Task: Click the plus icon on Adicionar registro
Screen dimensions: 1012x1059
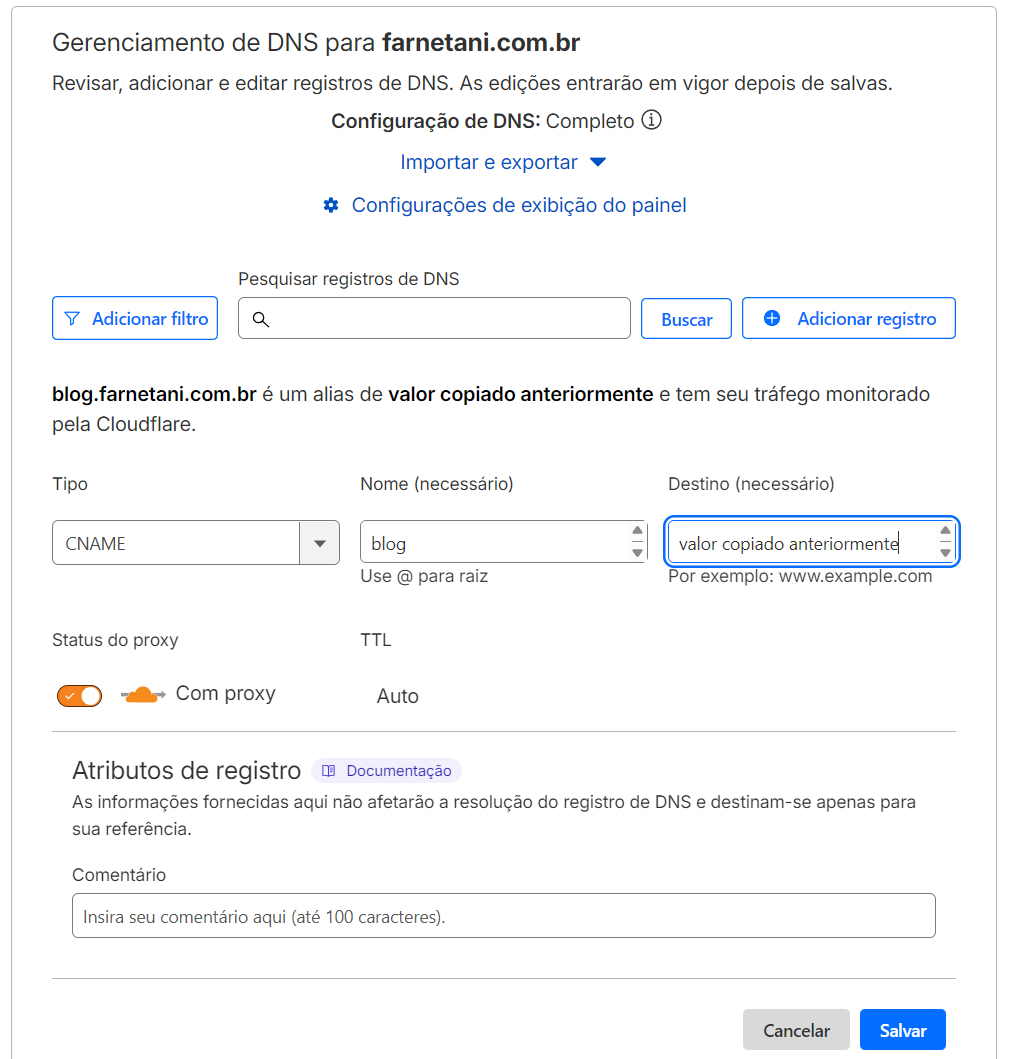Action: pos(771,317)
